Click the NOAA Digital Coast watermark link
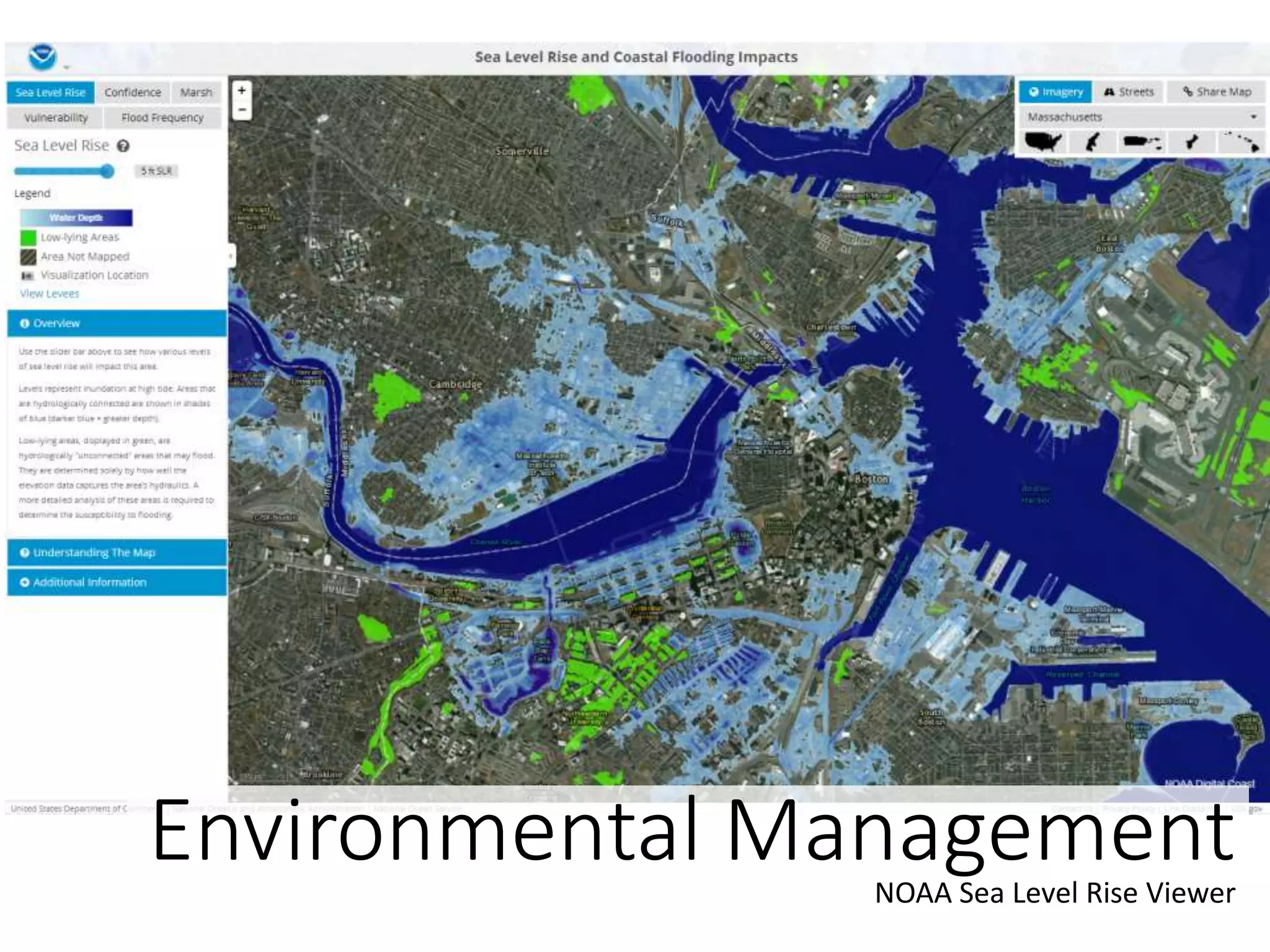 coord(1209,783)
